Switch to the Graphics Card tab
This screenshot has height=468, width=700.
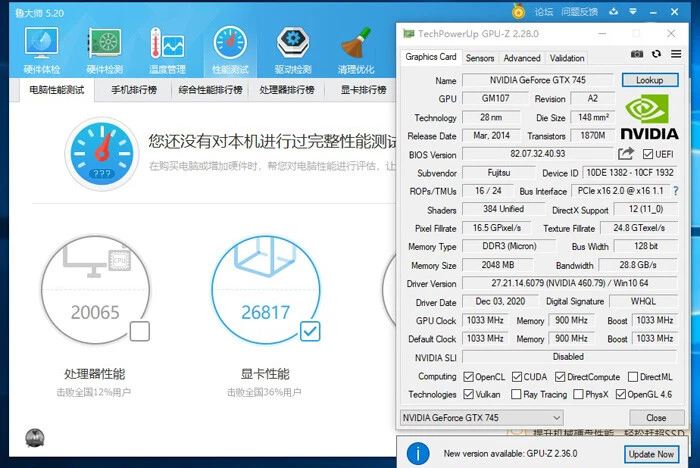pos(430,57)
